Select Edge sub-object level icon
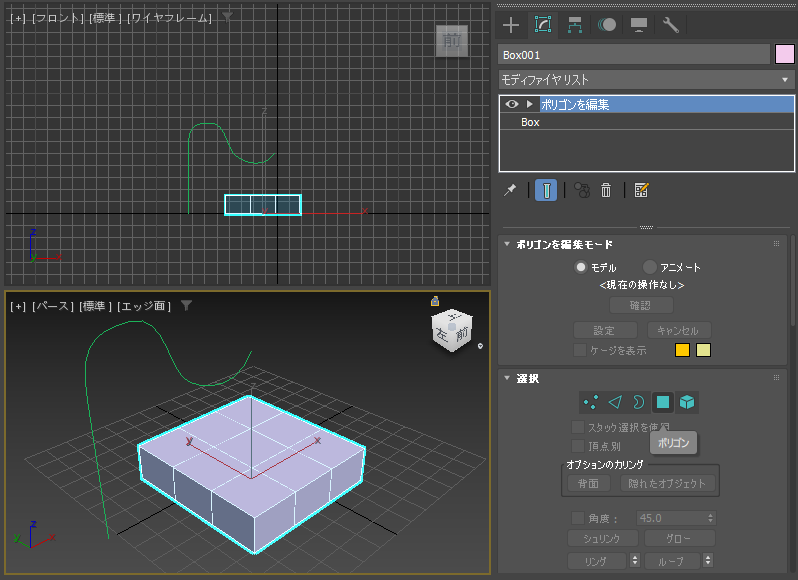798x580 pixels. 615,402
